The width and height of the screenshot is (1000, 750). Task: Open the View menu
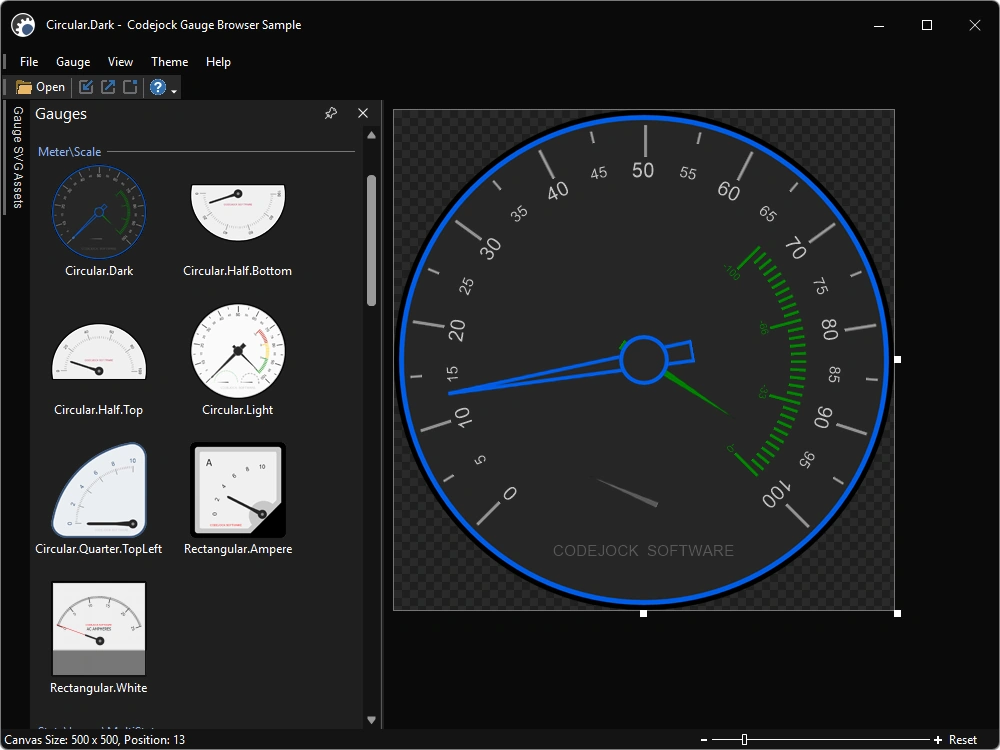click(x=120, y=62)
